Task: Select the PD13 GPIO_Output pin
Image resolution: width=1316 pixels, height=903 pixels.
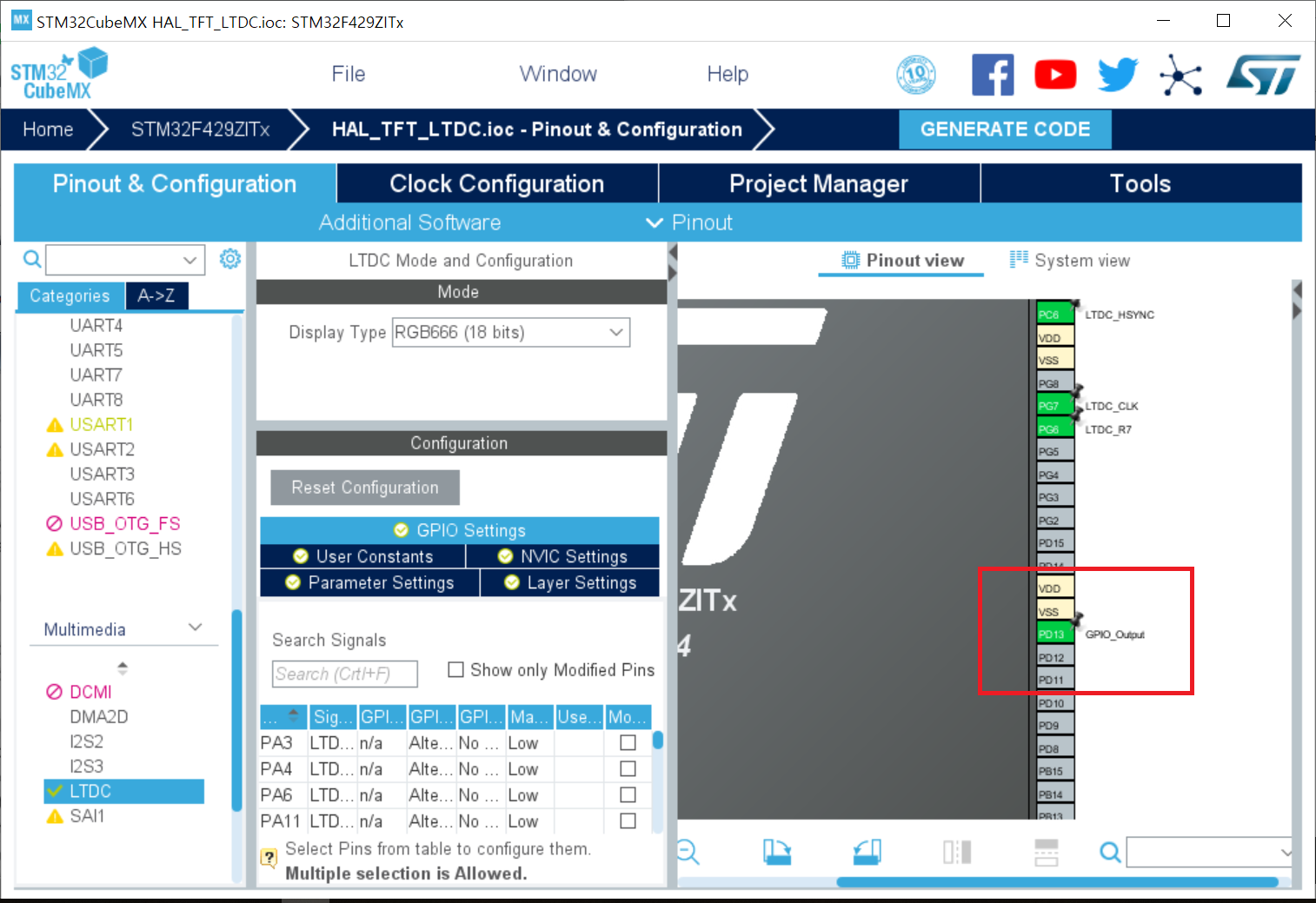Action: [x=1055, y=634]
